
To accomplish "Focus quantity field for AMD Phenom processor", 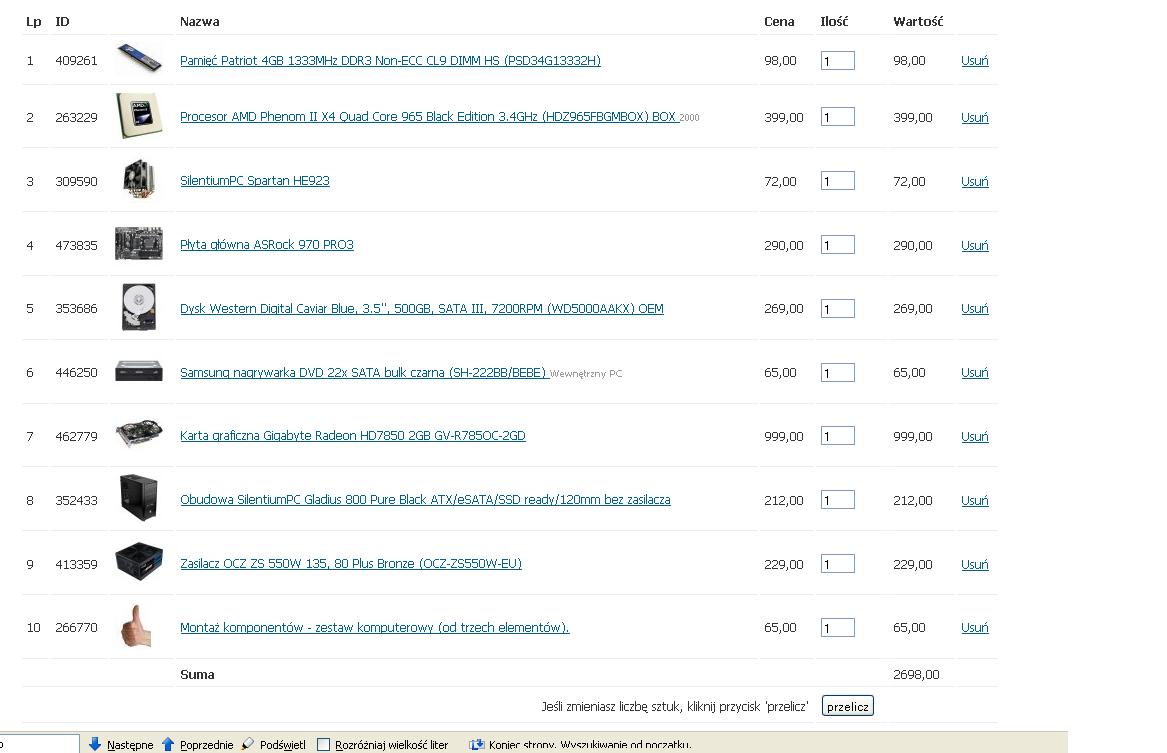I will pos(837,117).
